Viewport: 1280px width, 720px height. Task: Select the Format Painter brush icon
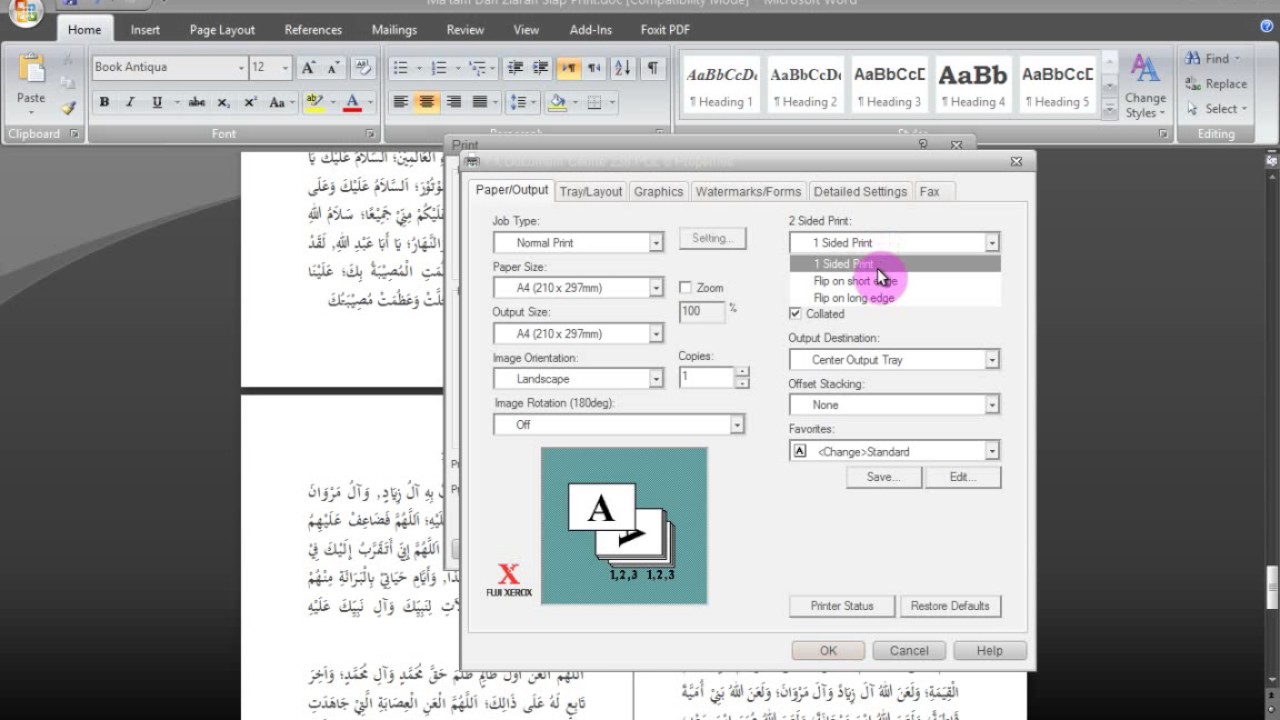tap(68, 108)
